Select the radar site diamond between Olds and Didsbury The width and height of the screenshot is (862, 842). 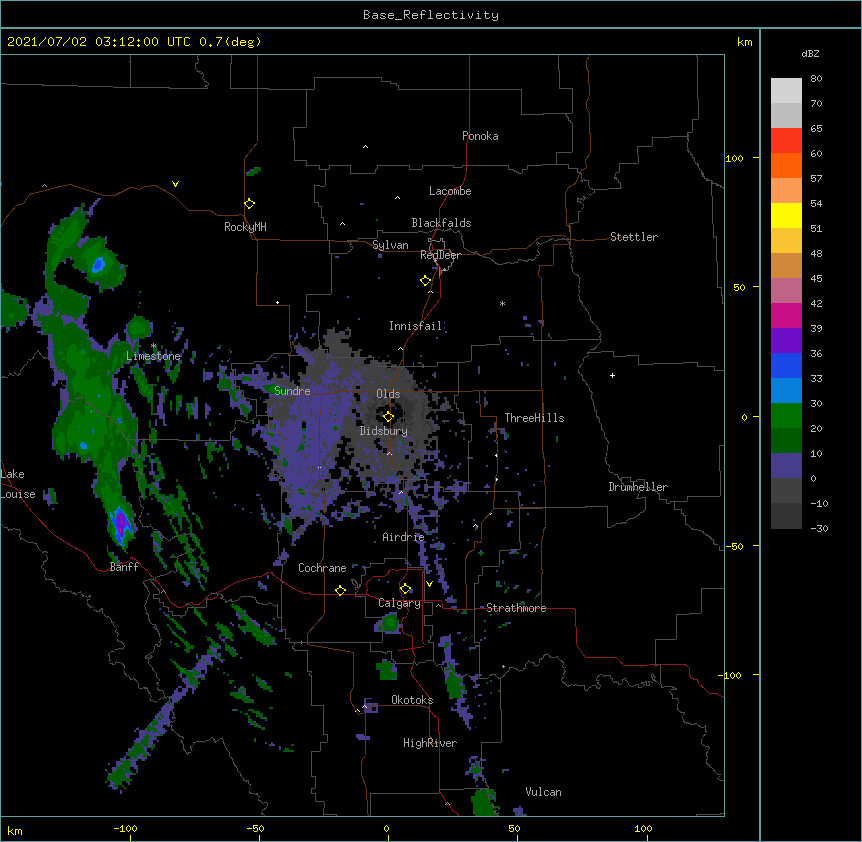click(388, 416)
